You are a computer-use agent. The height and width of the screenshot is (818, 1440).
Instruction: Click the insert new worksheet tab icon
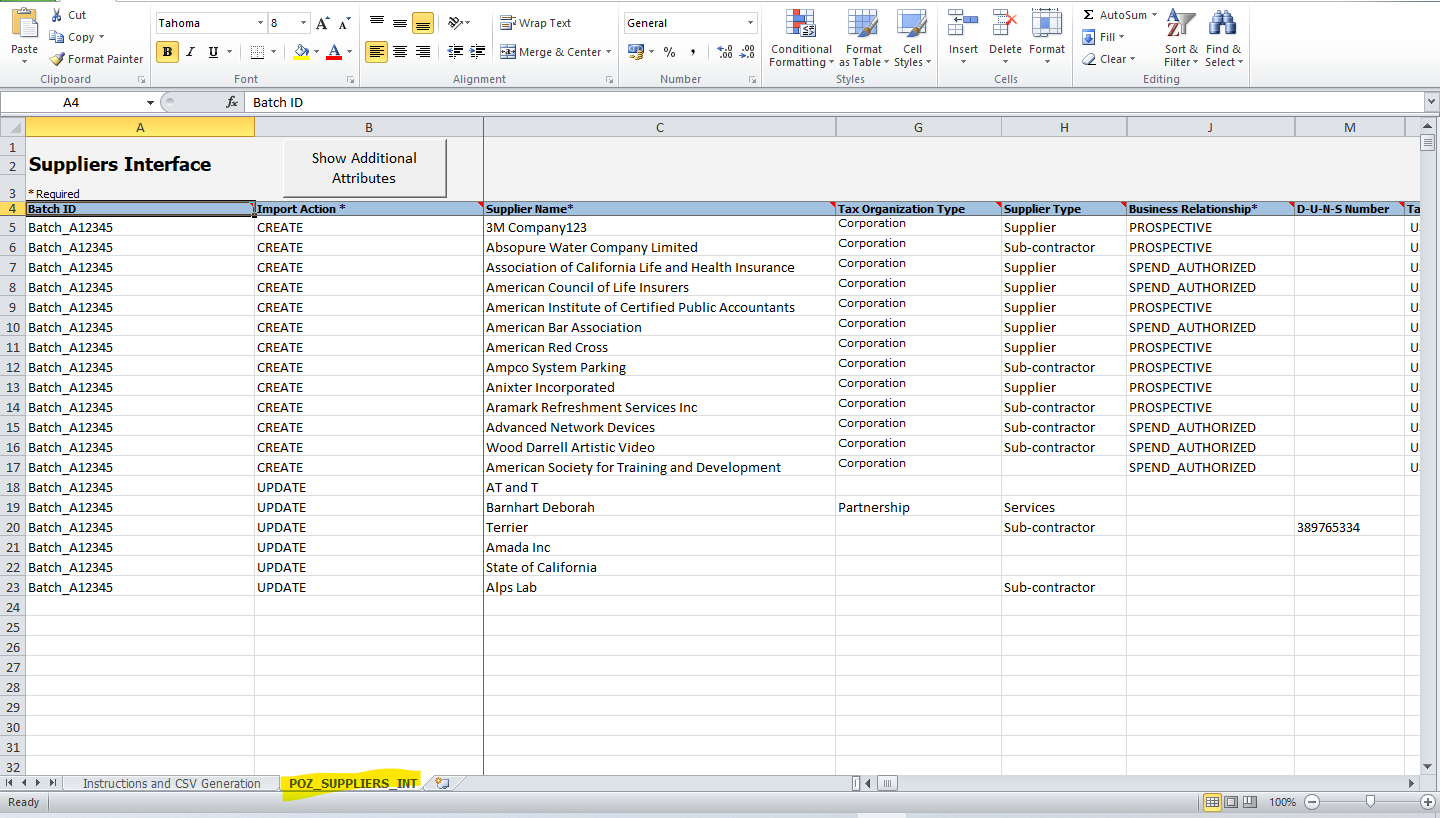tap(442, 783)
